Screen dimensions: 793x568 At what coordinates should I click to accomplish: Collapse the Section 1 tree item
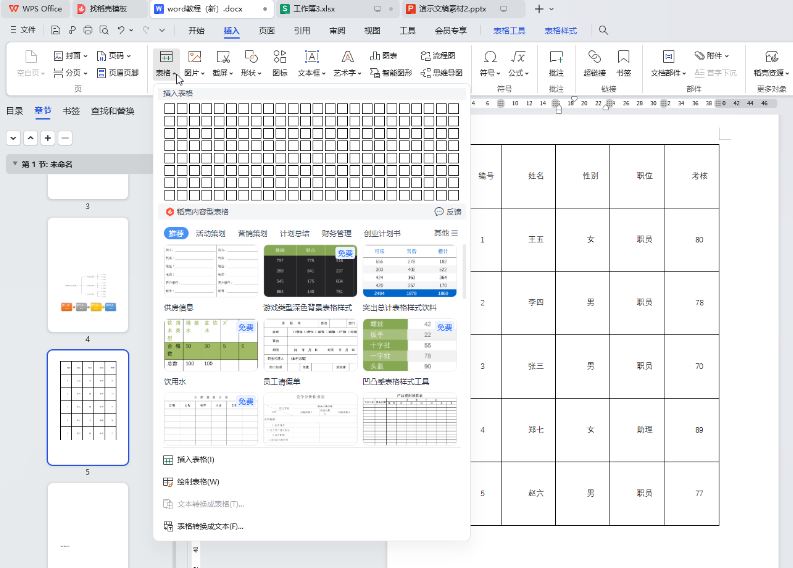pyautogui.click(x=15, y=164)
